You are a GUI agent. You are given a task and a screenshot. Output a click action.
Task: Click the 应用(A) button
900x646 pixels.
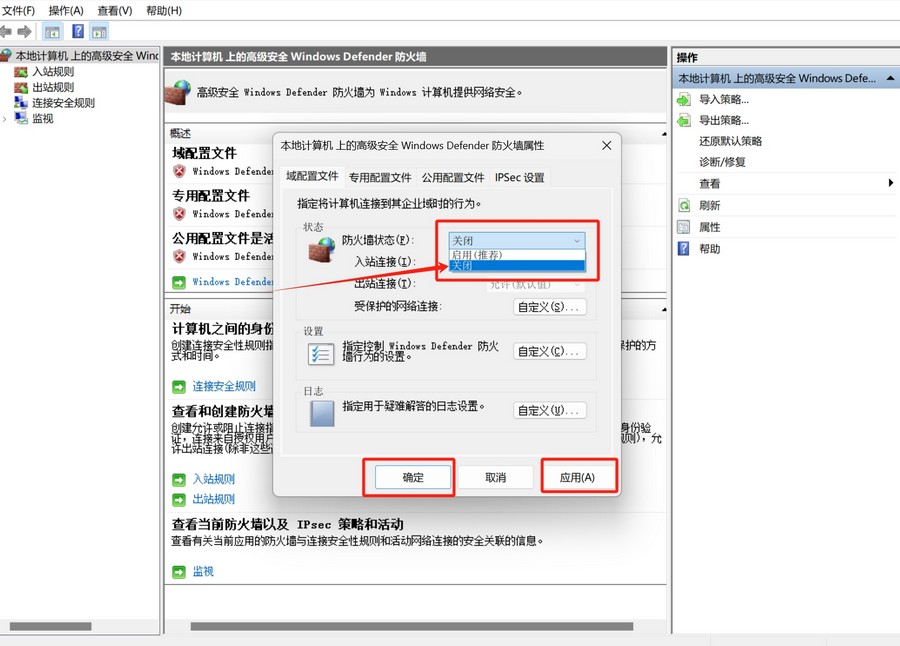(577, 477)
